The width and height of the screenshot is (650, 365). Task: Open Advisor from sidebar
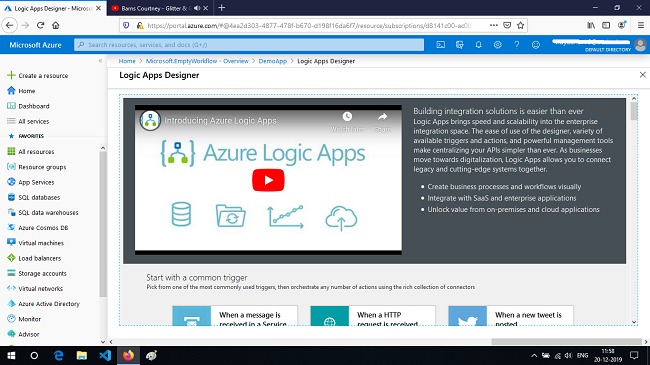click(23, 334)
